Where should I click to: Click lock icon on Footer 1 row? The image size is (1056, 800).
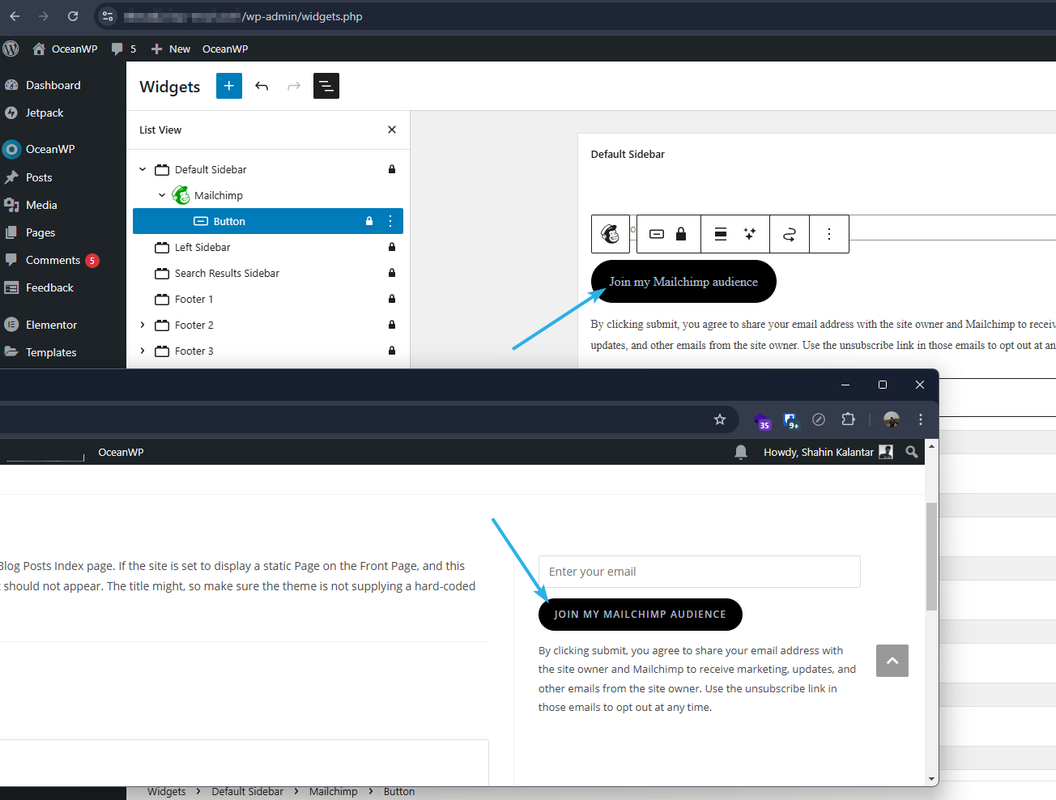392,299
